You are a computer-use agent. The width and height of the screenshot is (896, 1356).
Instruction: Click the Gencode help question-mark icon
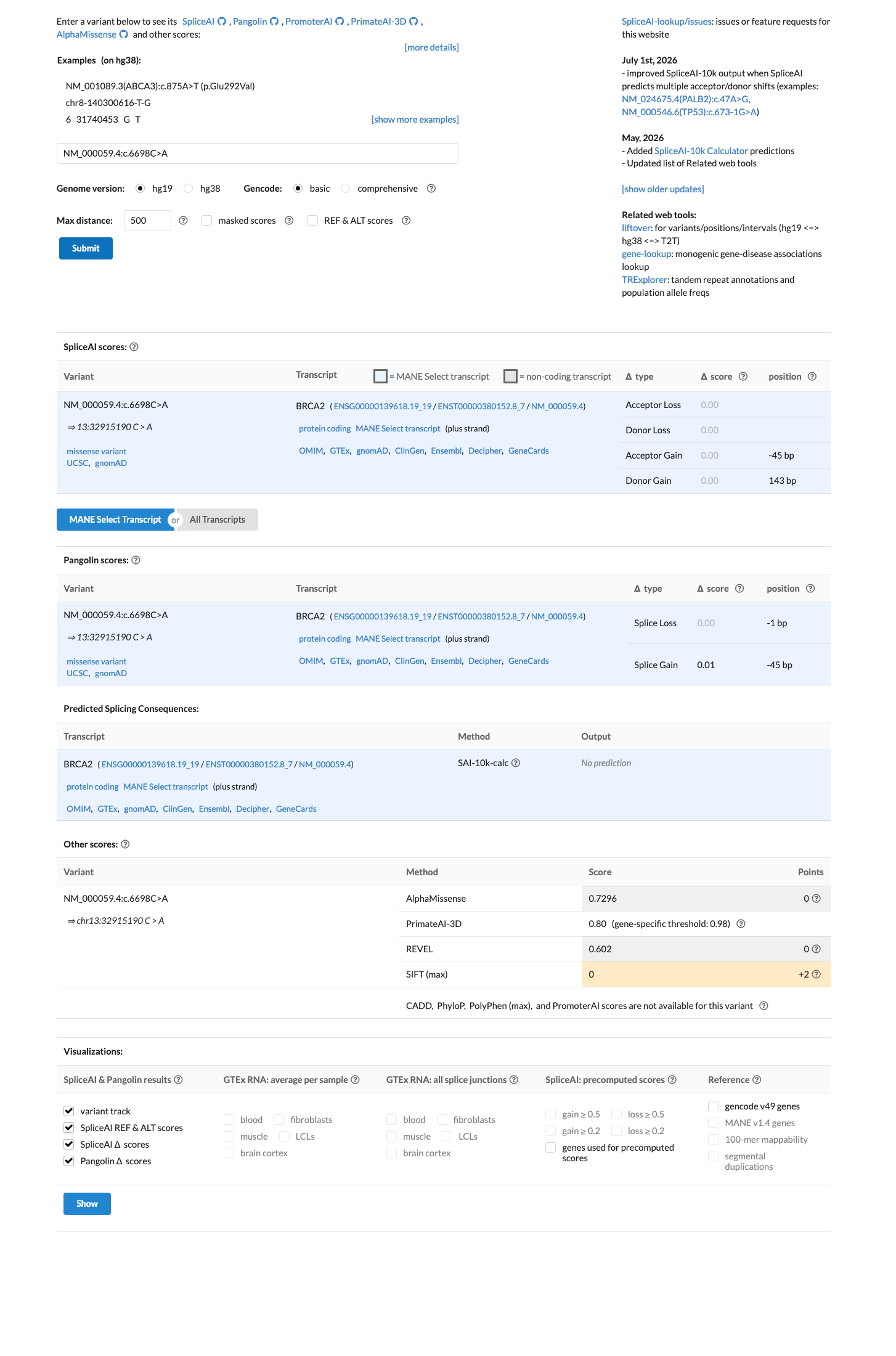coord(431,189)
